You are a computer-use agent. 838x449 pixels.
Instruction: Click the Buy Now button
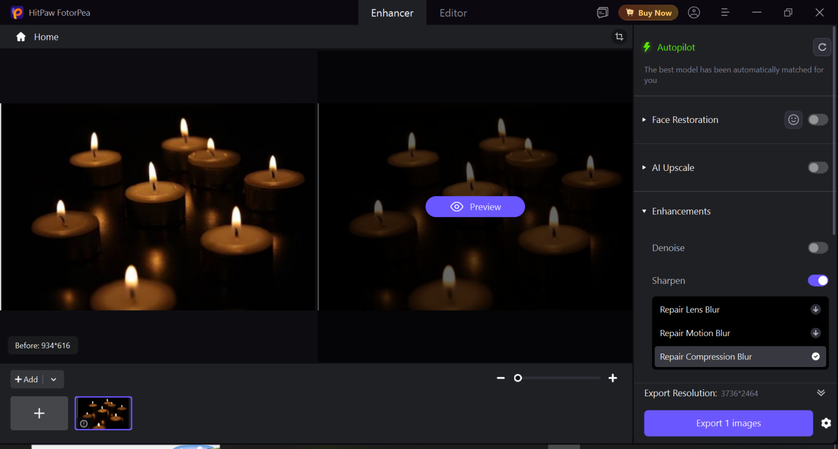click(648, 13)
